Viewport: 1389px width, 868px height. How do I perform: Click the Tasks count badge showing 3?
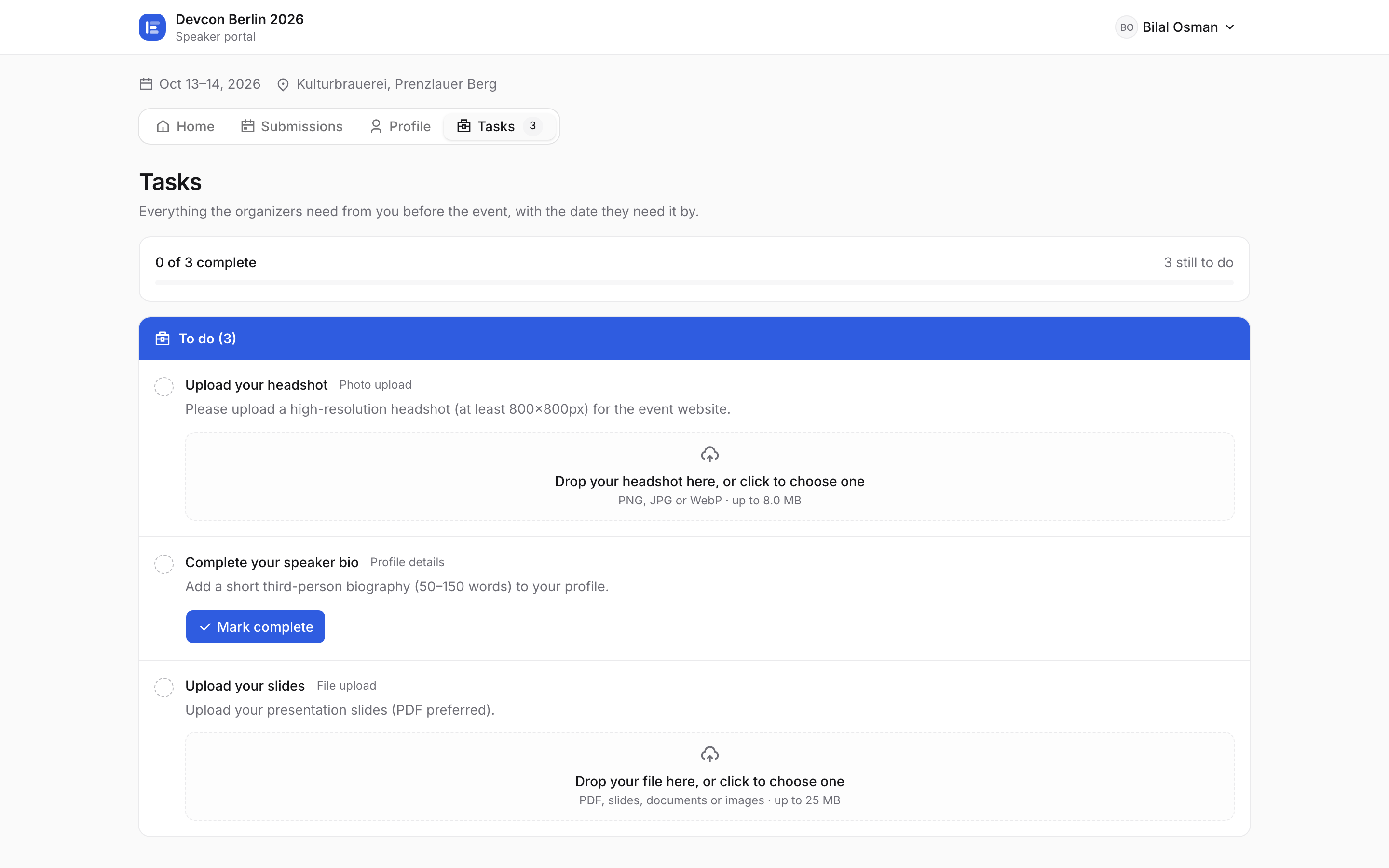click(x=532, y=126)
